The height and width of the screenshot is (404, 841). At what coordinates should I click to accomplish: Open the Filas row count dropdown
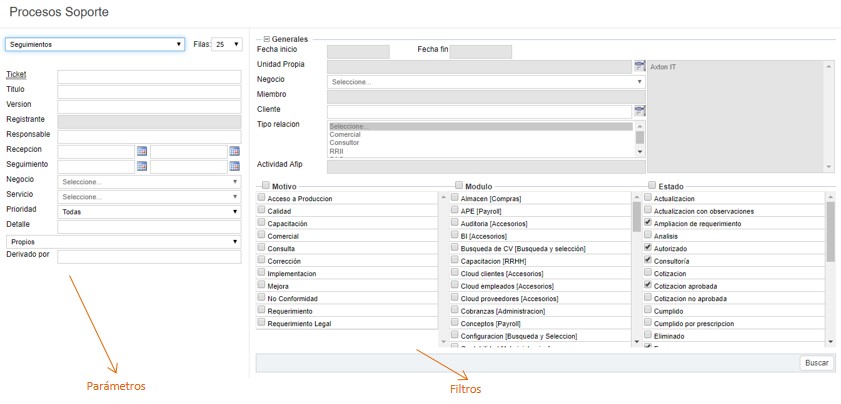tap(227, 44)
